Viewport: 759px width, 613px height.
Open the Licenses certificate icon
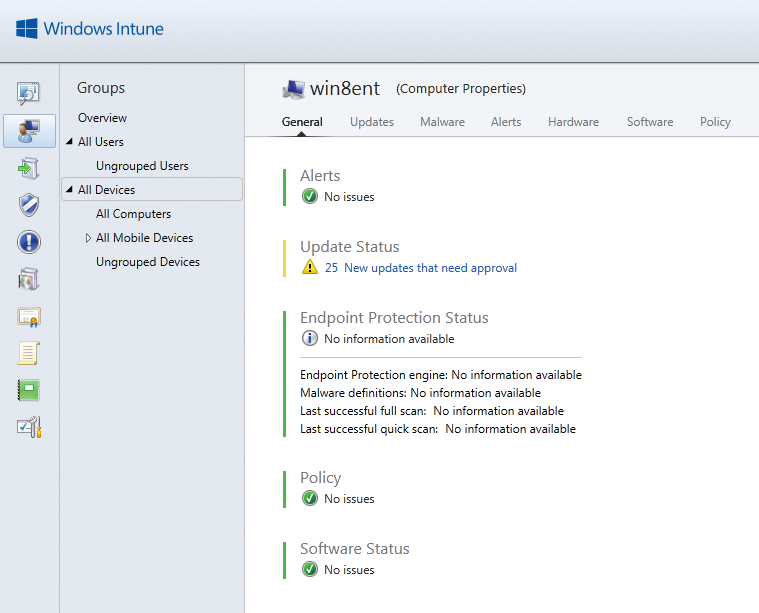[x=29, y=317]
